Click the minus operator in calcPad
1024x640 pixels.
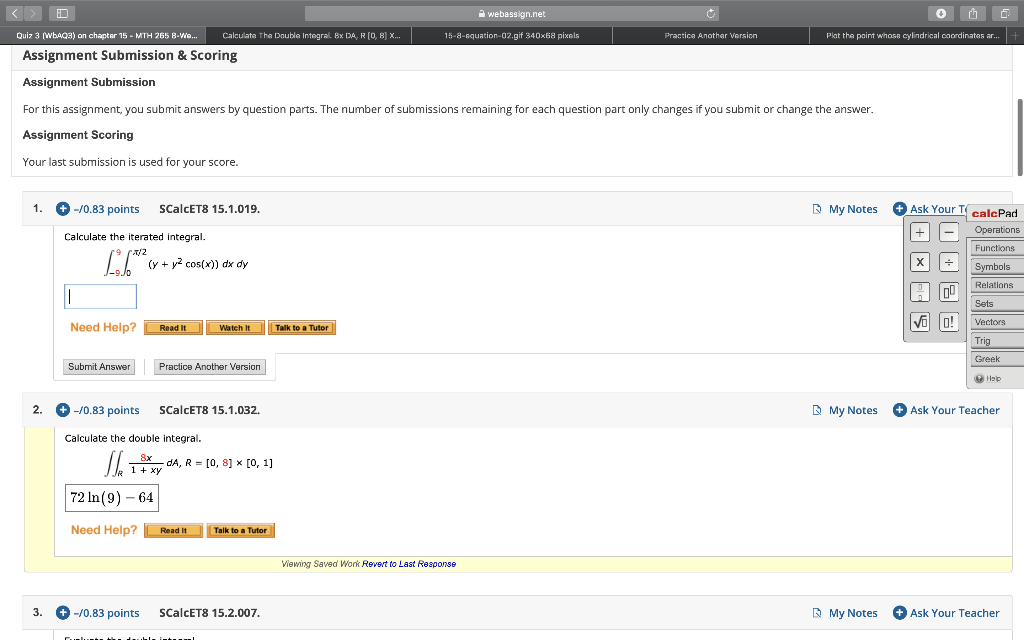pyautogui.click(x=948, y=231)
